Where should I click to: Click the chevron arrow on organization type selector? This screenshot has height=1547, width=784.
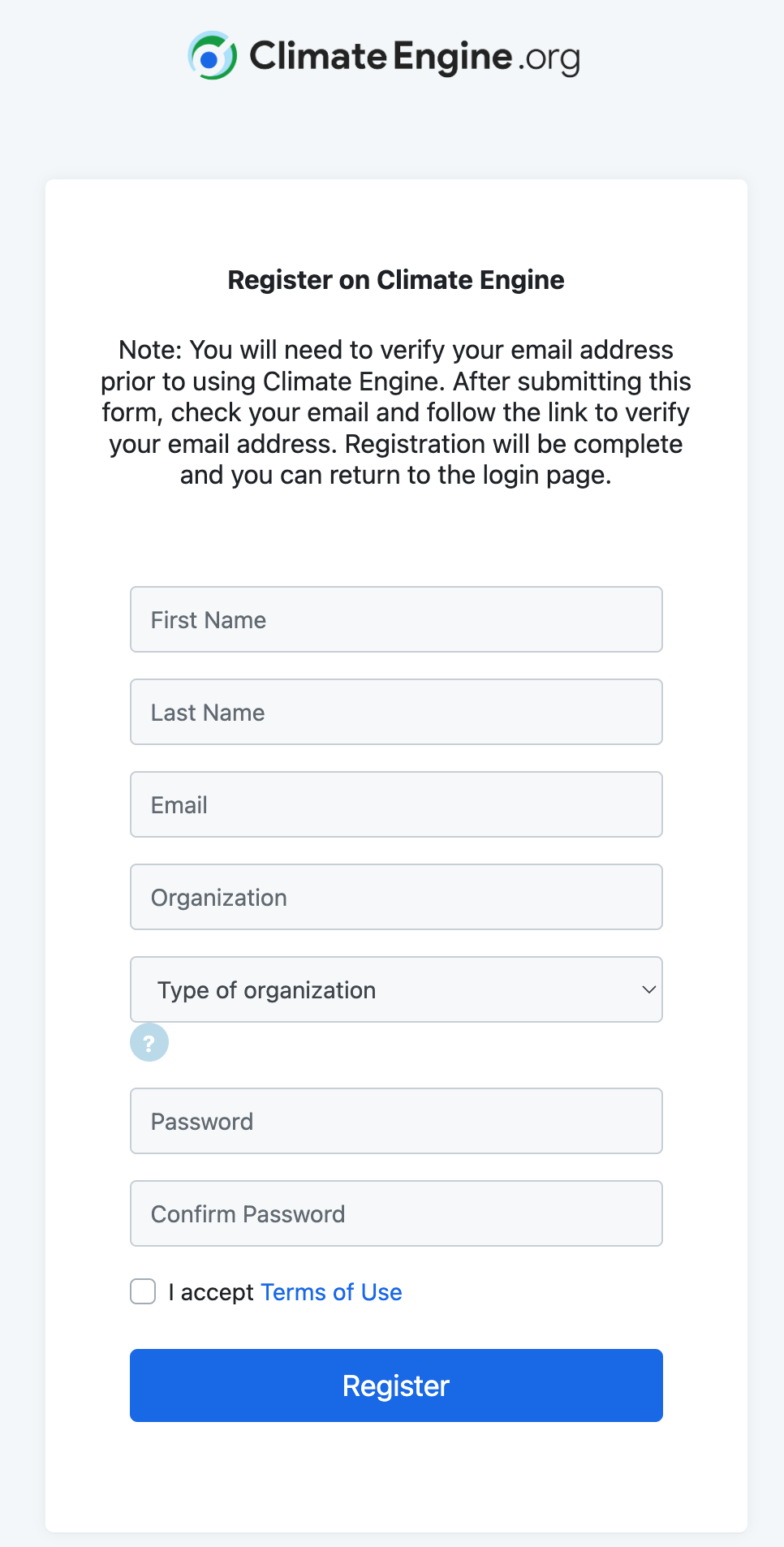tap(648, 989)
